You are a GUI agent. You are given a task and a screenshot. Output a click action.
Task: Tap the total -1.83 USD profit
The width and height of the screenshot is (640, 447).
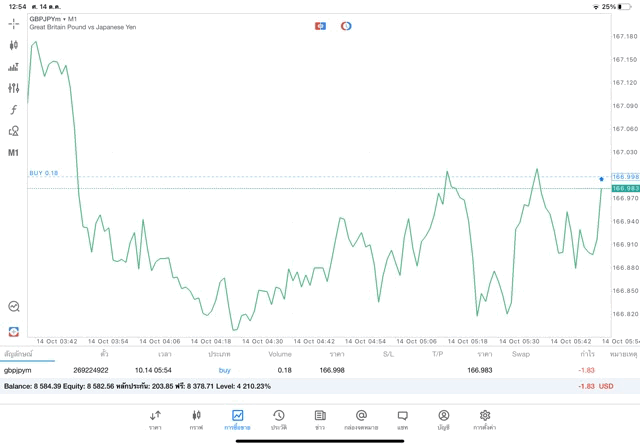tap(596, 386)
